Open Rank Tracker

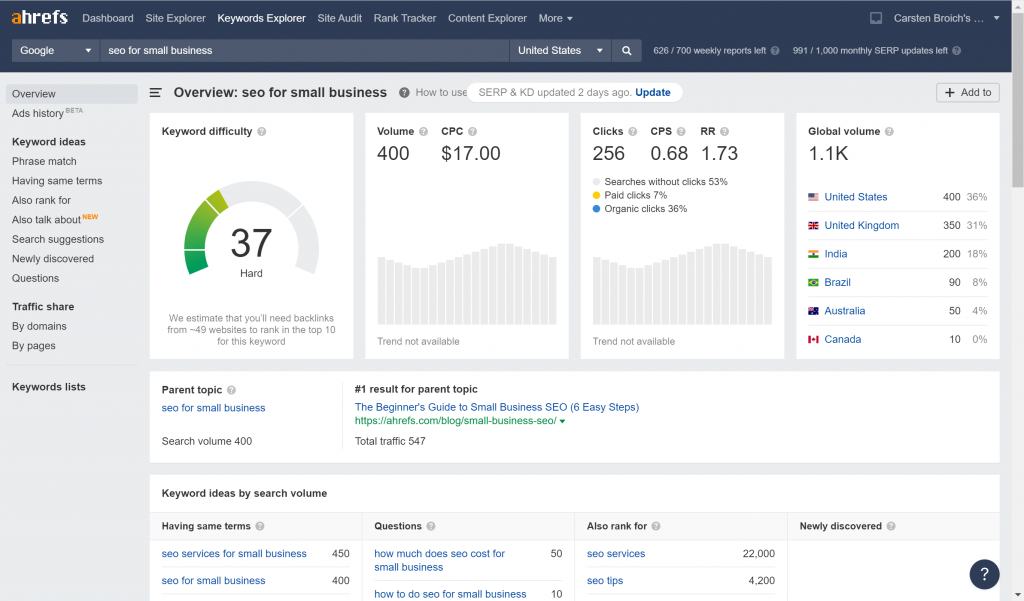(x=405, y=18)
